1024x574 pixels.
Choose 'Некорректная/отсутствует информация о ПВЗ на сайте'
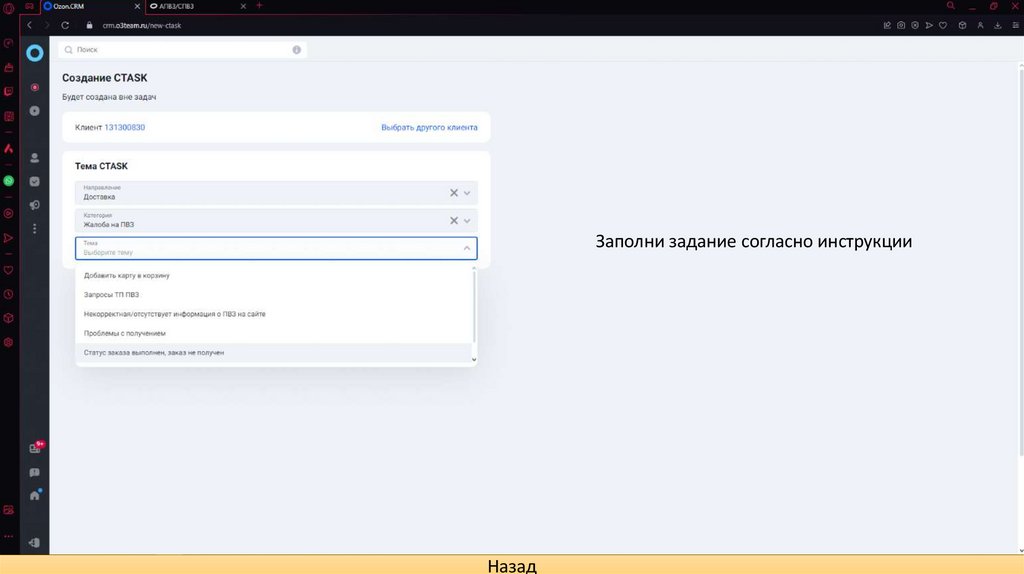click(274, 314)
